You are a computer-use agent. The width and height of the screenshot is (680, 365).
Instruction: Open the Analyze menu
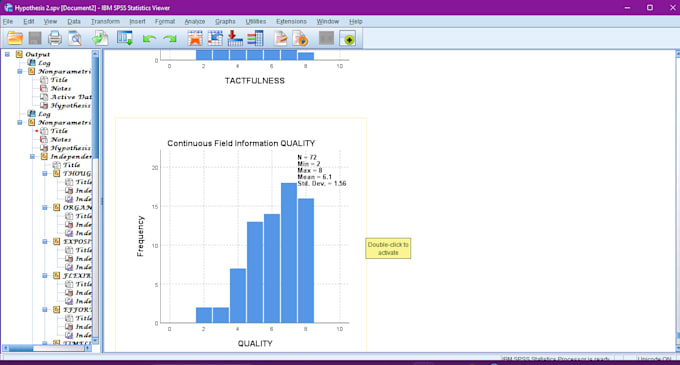(195, 21)
